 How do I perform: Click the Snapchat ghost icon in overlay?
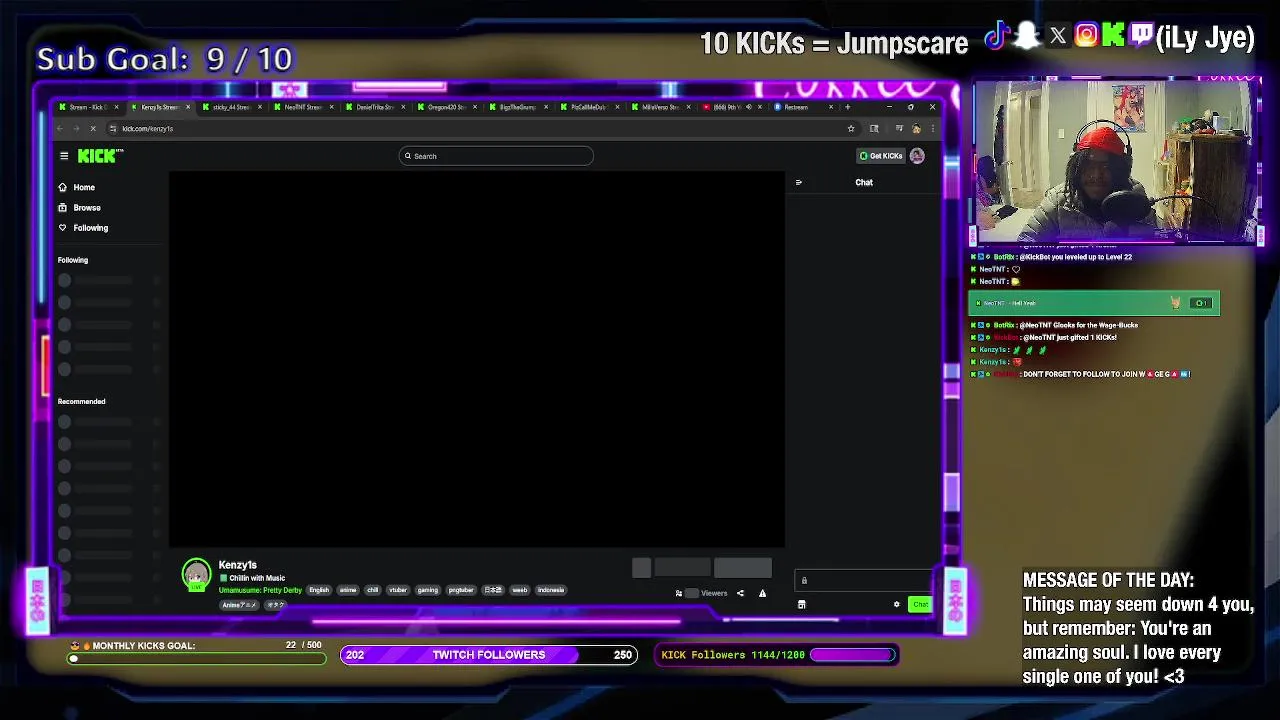coord(1026,37)
